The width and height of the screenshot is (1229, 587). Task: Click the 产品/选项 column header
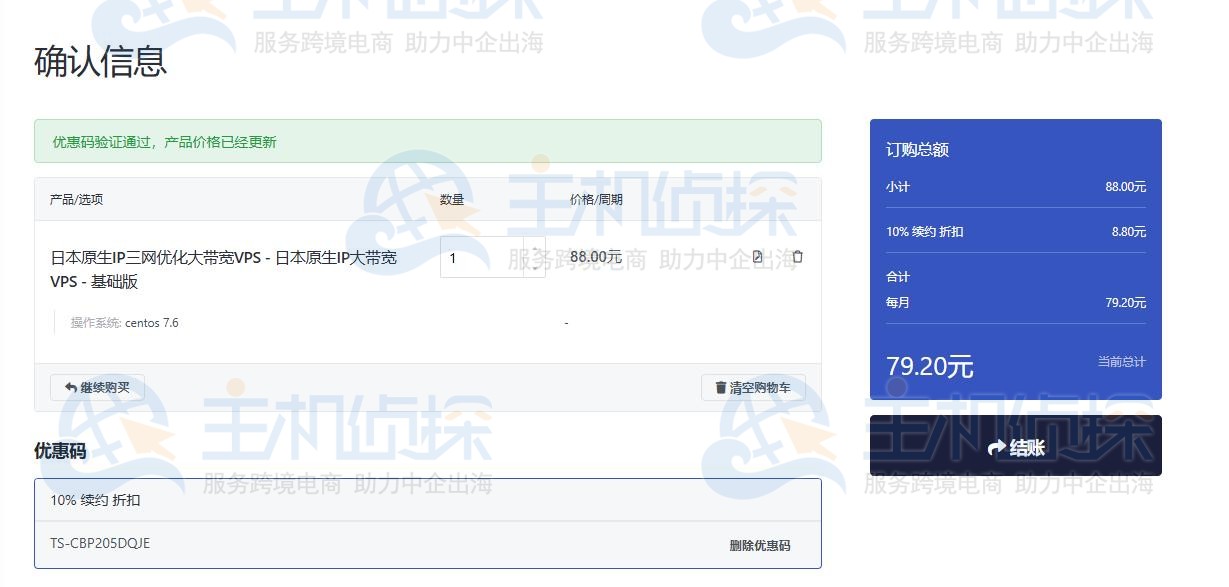(76, 199)
